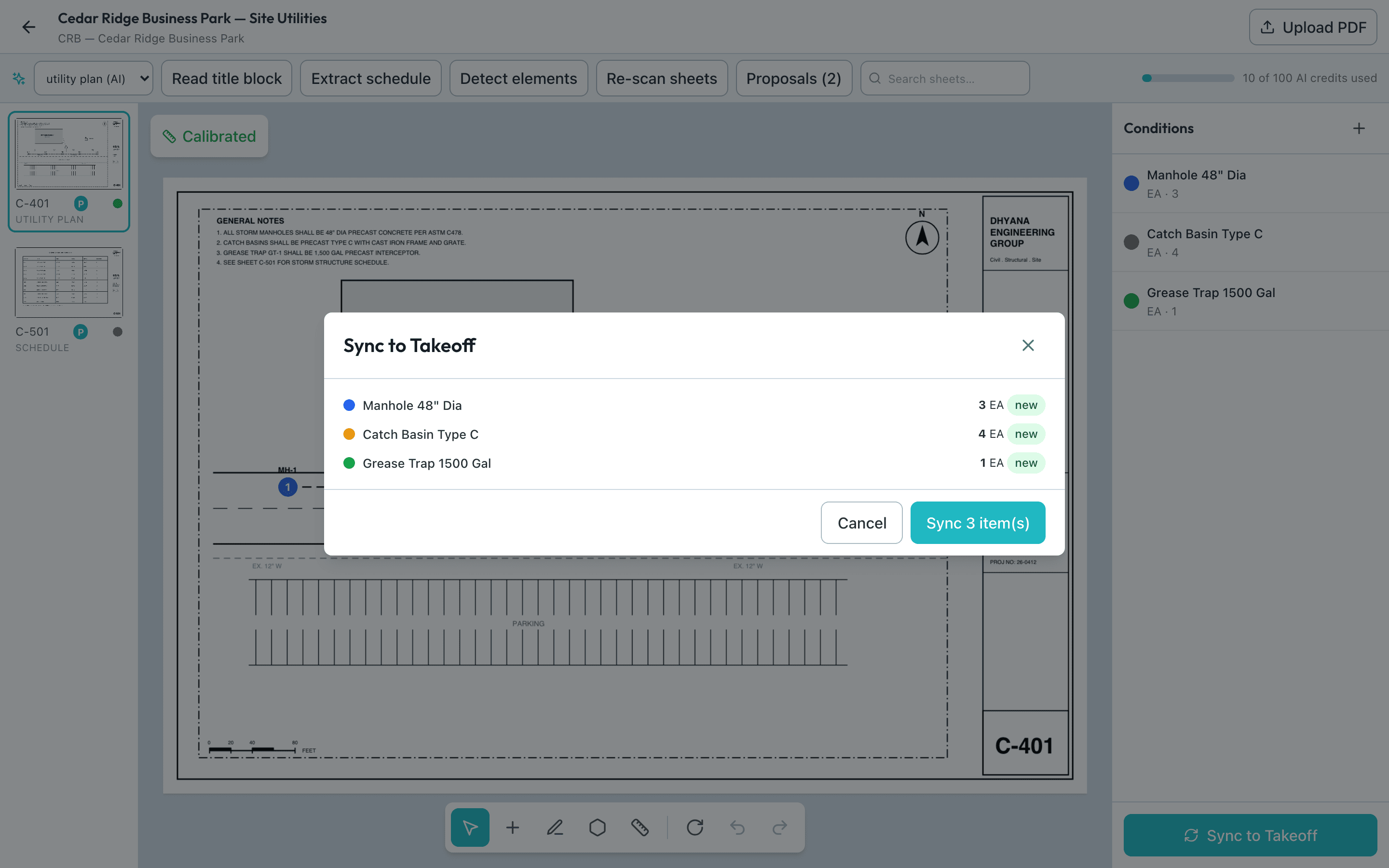Click Read title block
Screen dimensions: 1389x868
[227, 79]
